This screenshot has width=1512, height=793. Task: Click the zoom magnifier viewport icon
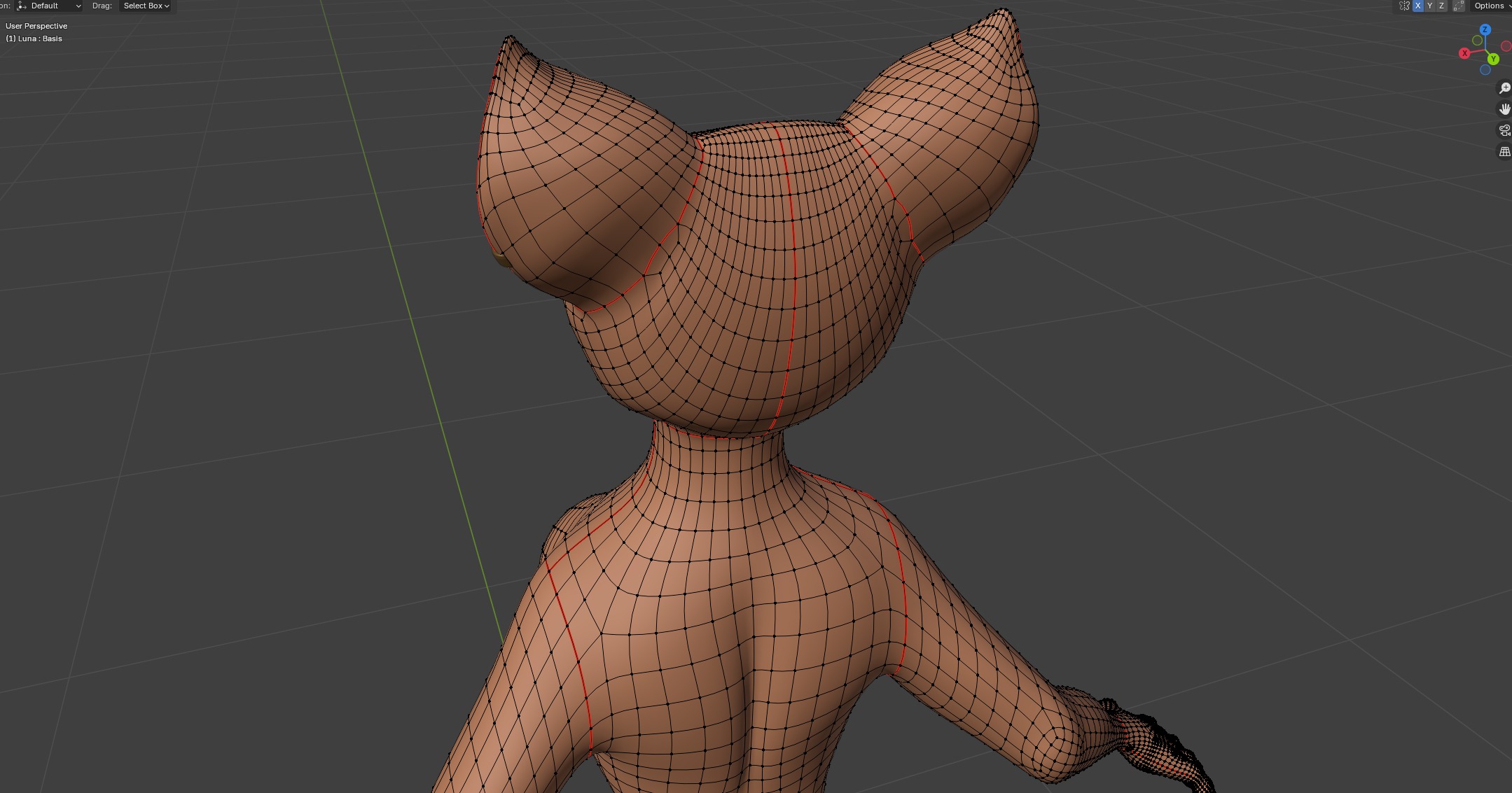pyautogui.click(x=1504, y=88)
